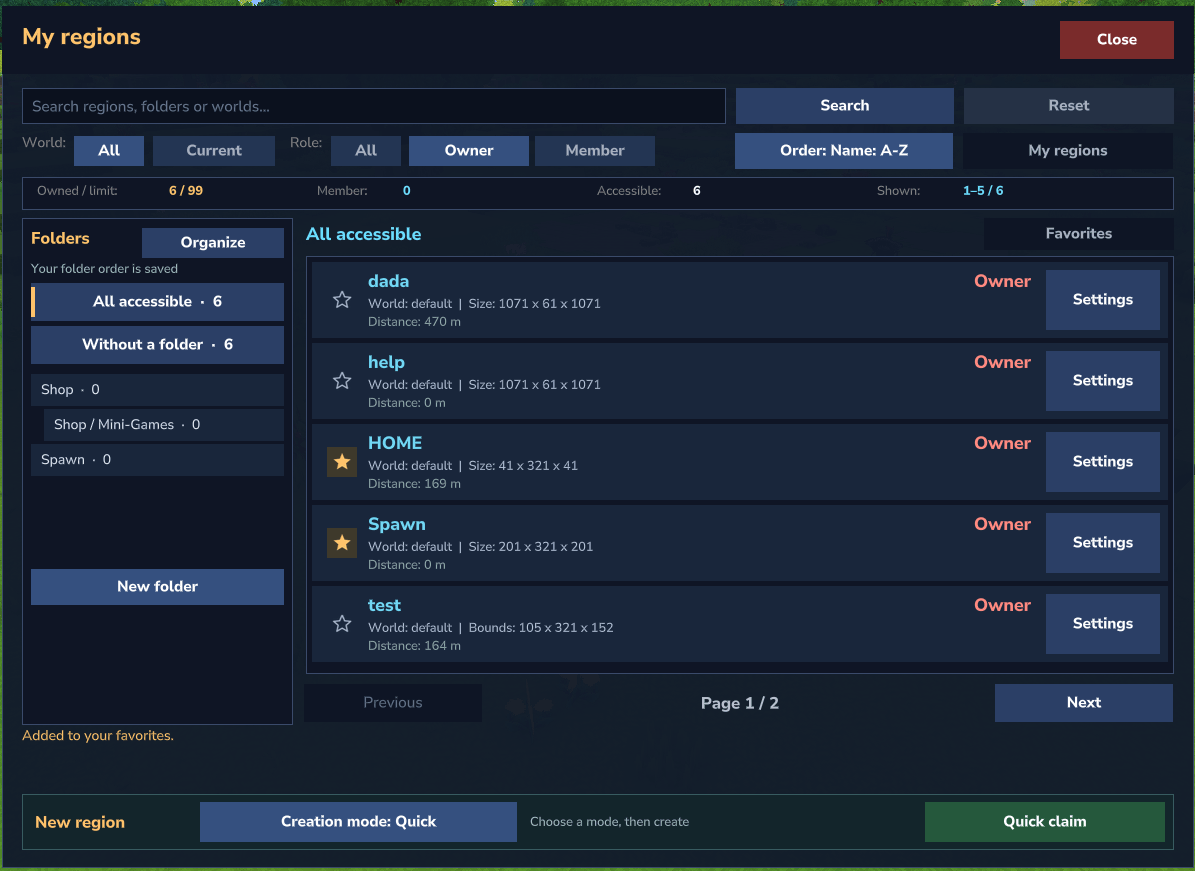The width and height of the screenshot is (1195, 871).
Task: Unfavorite the HOME region gold star
Action: (x=342, y=462)
